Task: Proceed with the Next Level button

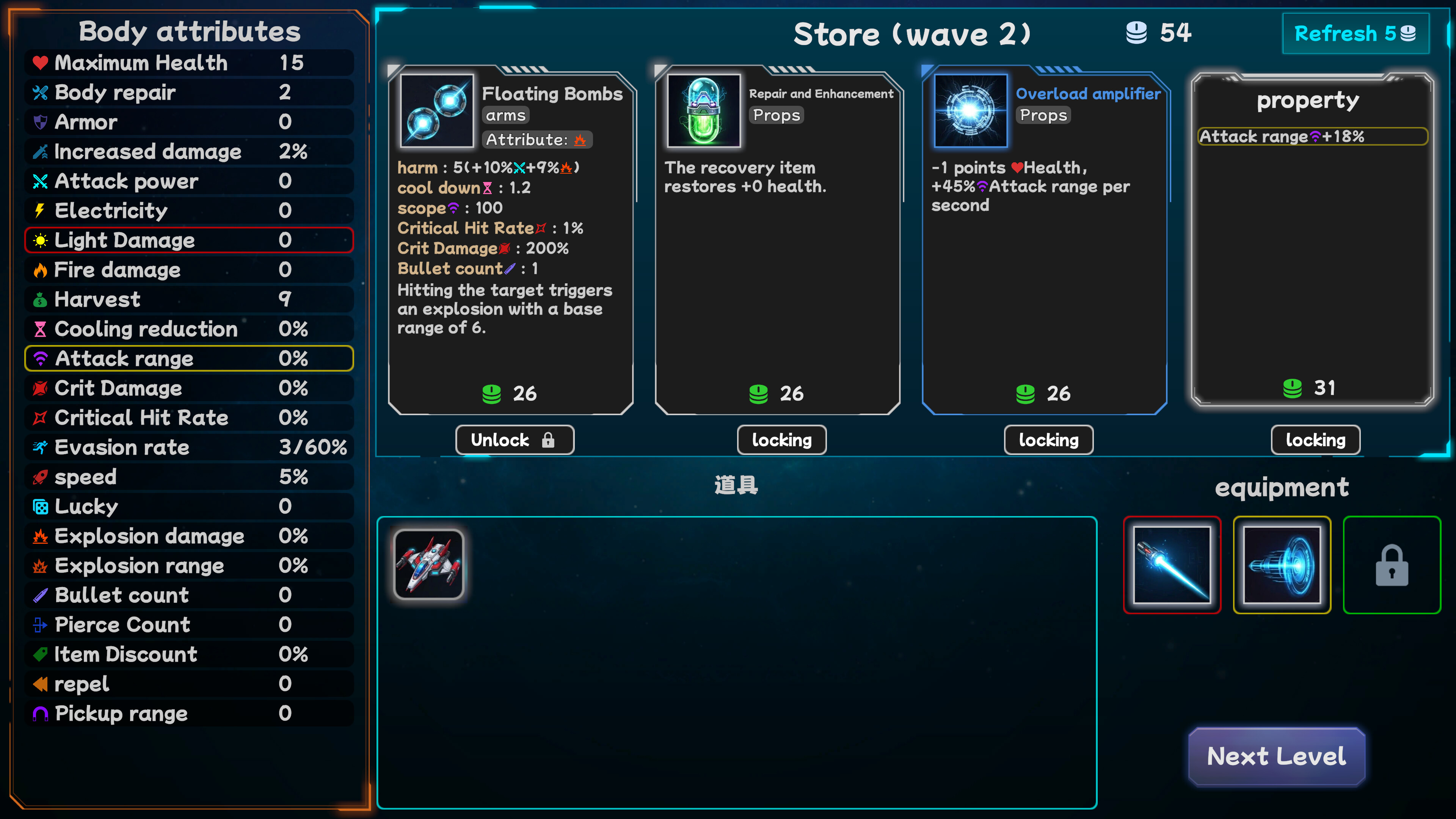Action: [x=1276, y=756]
